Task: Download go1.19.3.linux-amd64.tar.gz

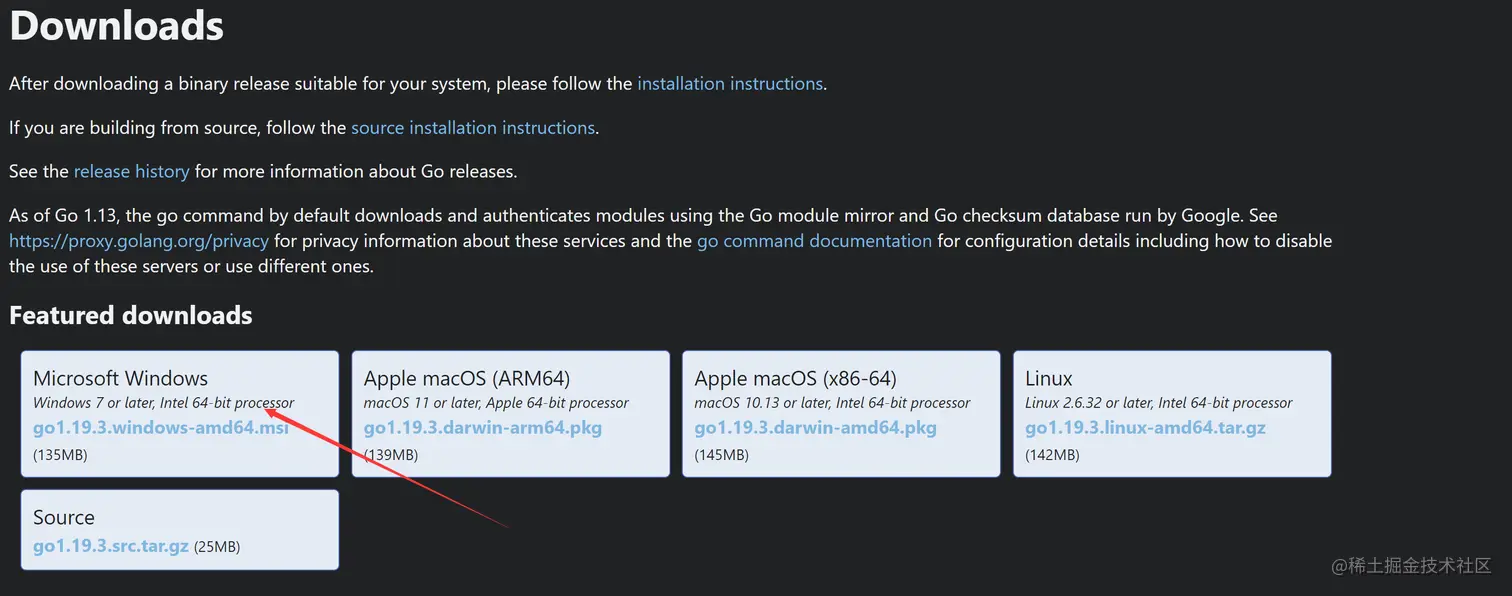Action: pos(1146,428)
